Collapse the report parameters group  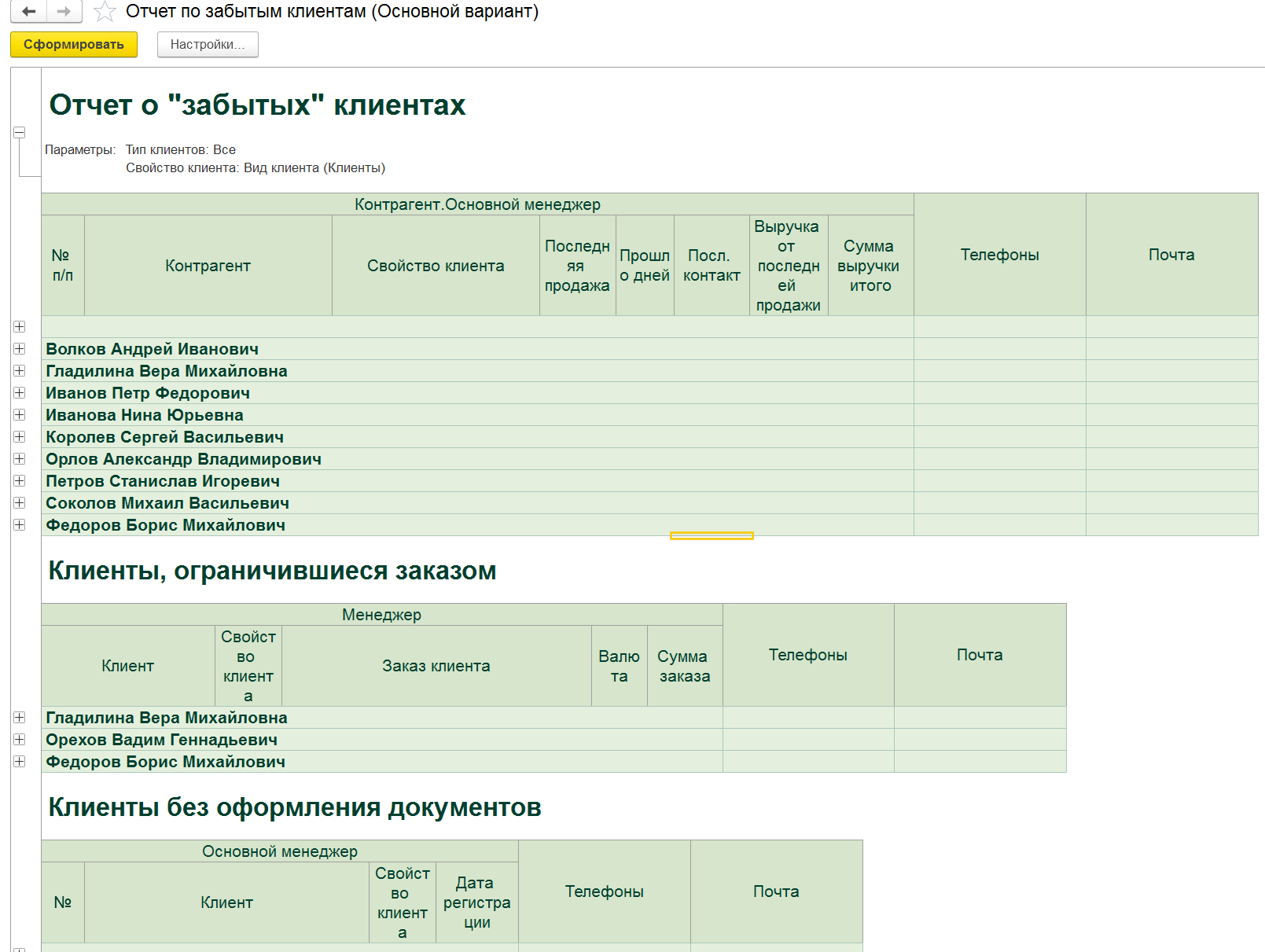click(x=20, y=133)
